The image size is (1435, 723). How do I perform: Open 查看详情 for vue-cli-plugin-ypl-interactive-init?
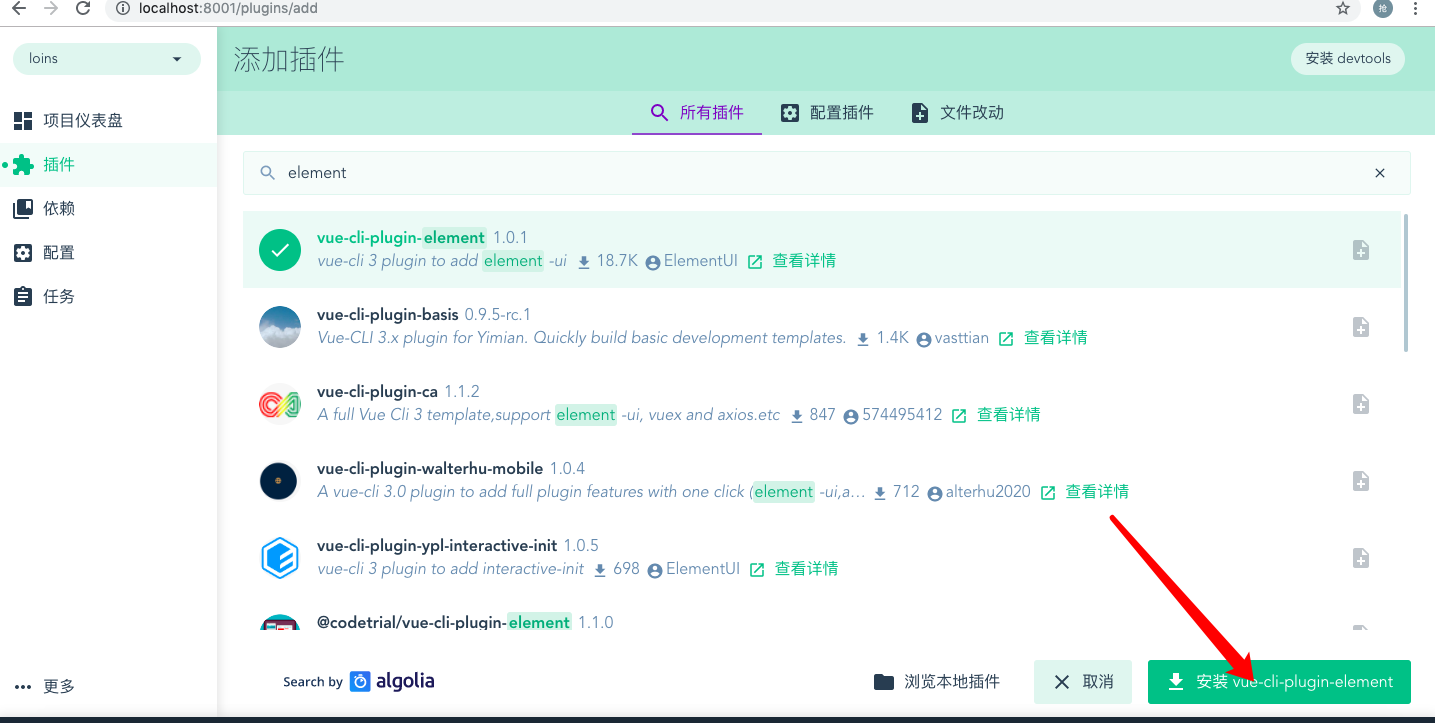tap(806, 569)
